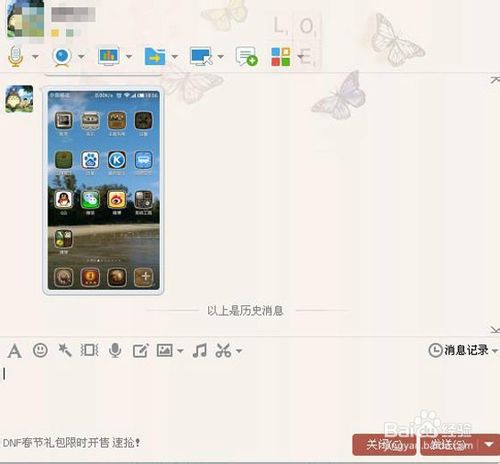Click into the message input field
This screenshot has width=500, height=464.
coord(250,397)
